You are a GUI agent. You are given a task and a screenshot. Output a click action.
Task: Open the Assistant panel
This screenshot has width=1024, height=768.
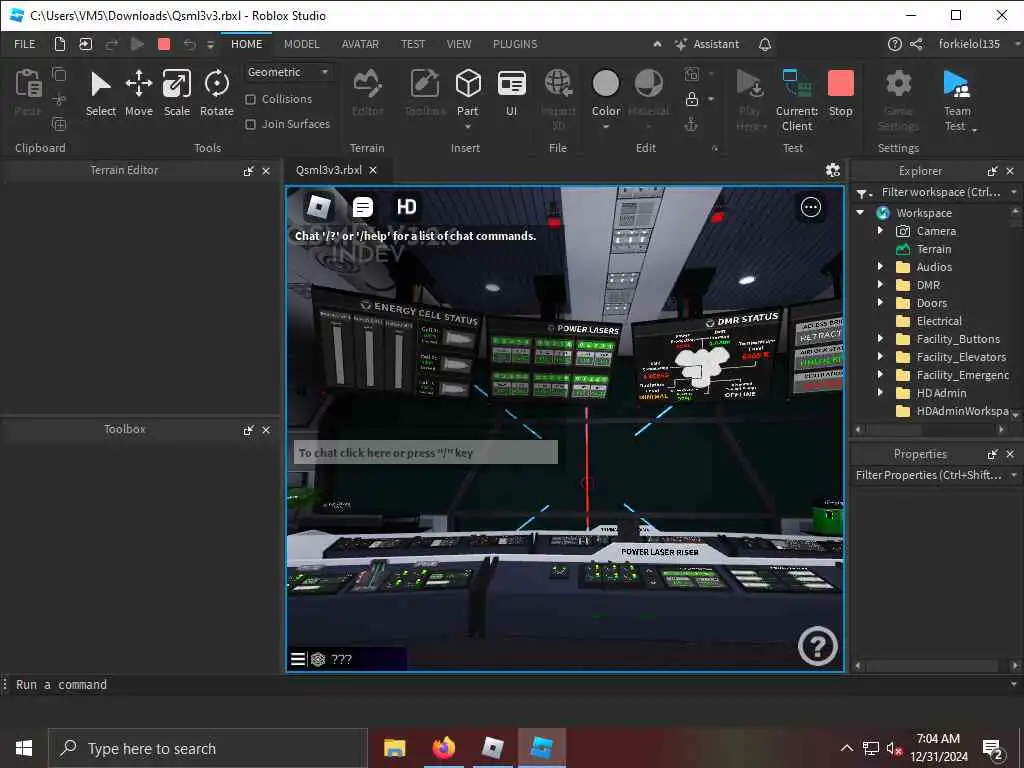coord(707,44)
